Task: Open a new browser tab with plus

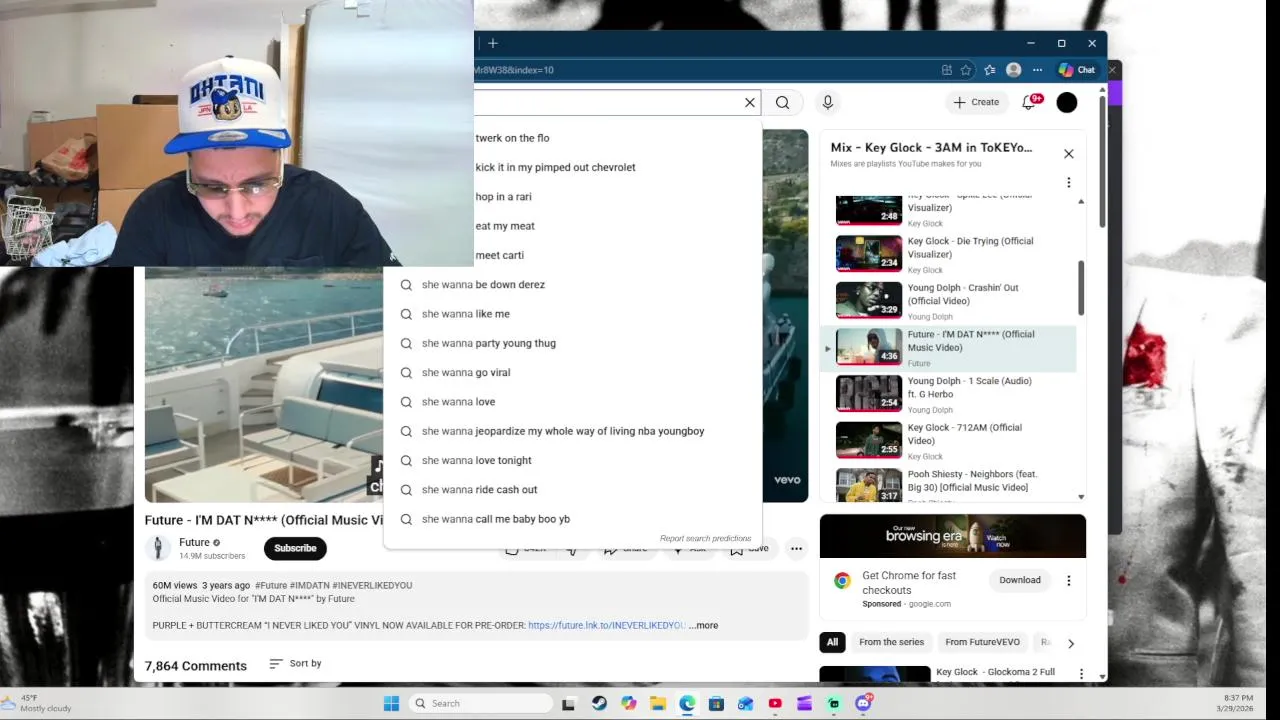Action: 493,43
